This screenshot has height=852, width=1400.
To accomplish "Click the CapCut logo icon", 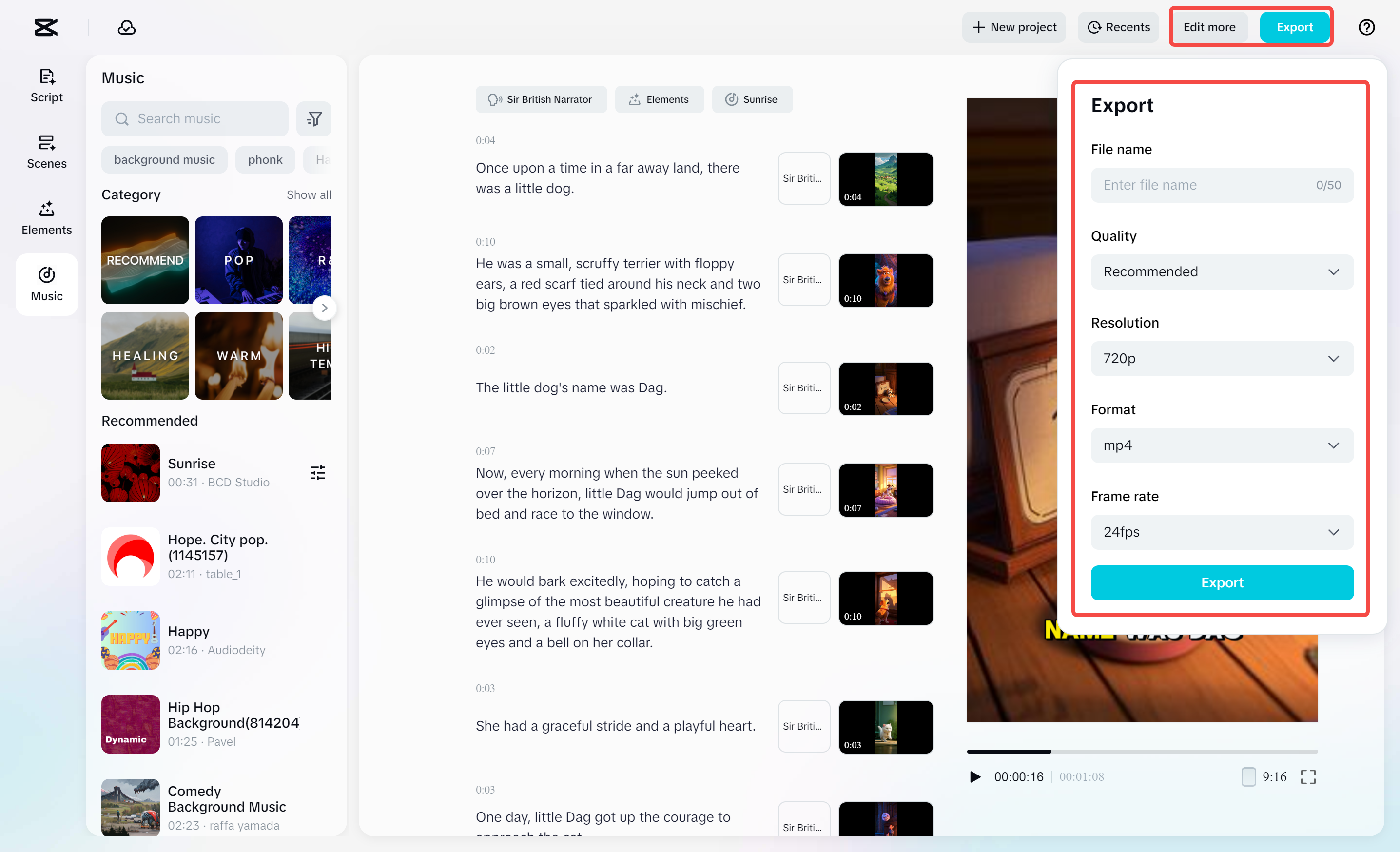I will (45, 27).
